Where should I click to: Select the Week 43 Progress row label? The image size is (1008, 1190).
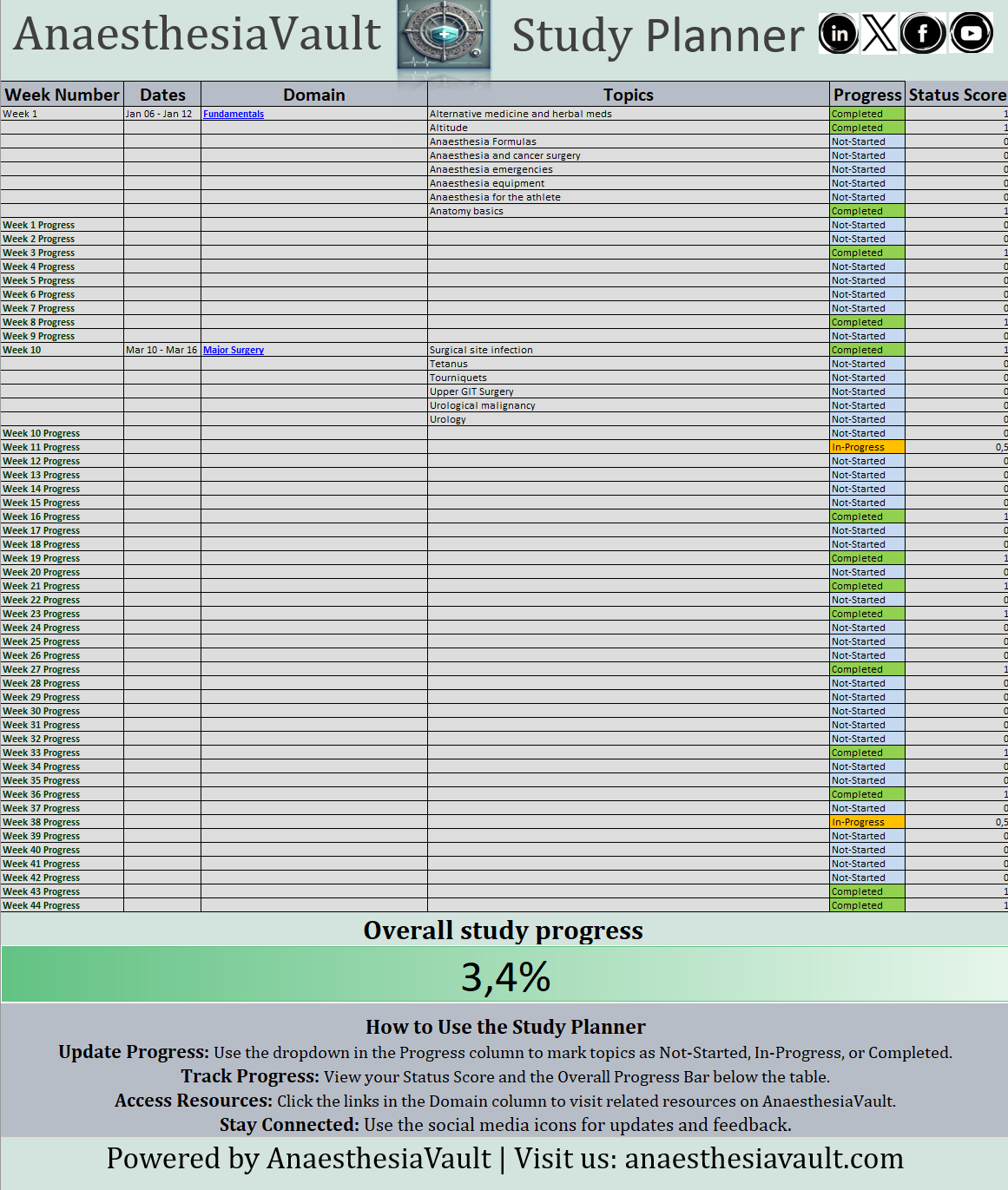point(62,891)
